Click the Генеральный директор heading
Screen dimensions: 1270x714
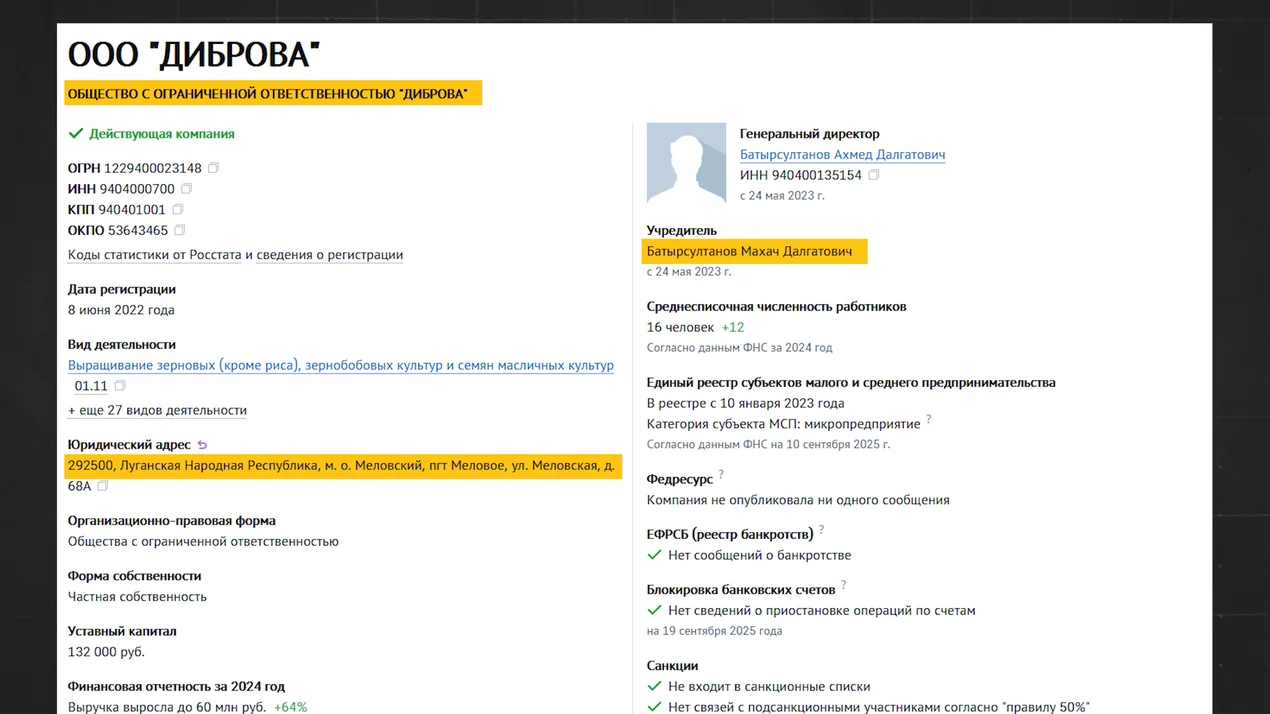(810, 134)
